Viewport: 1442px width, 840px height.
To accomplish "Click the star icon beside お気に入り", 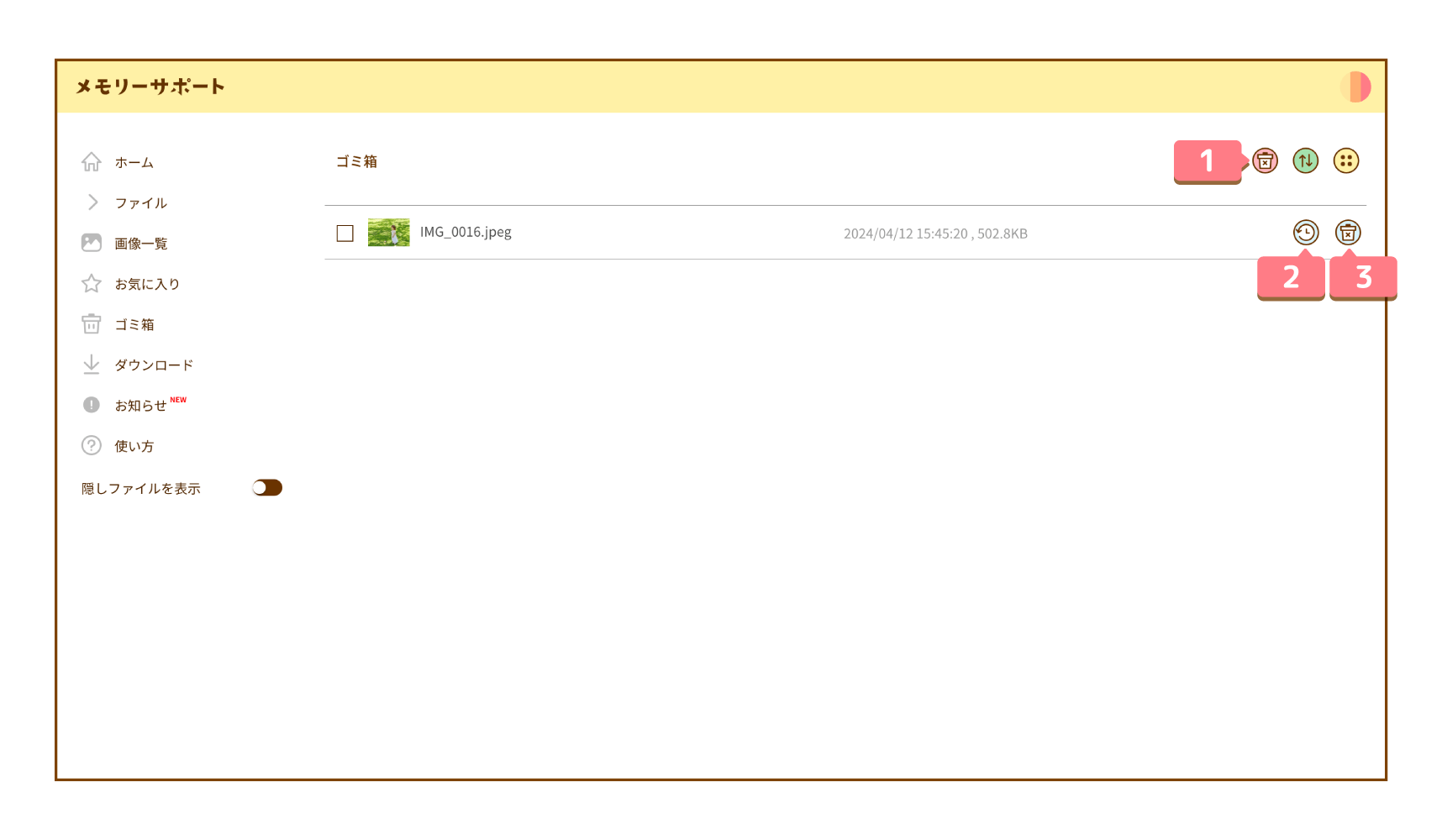I will pos(92,283).
